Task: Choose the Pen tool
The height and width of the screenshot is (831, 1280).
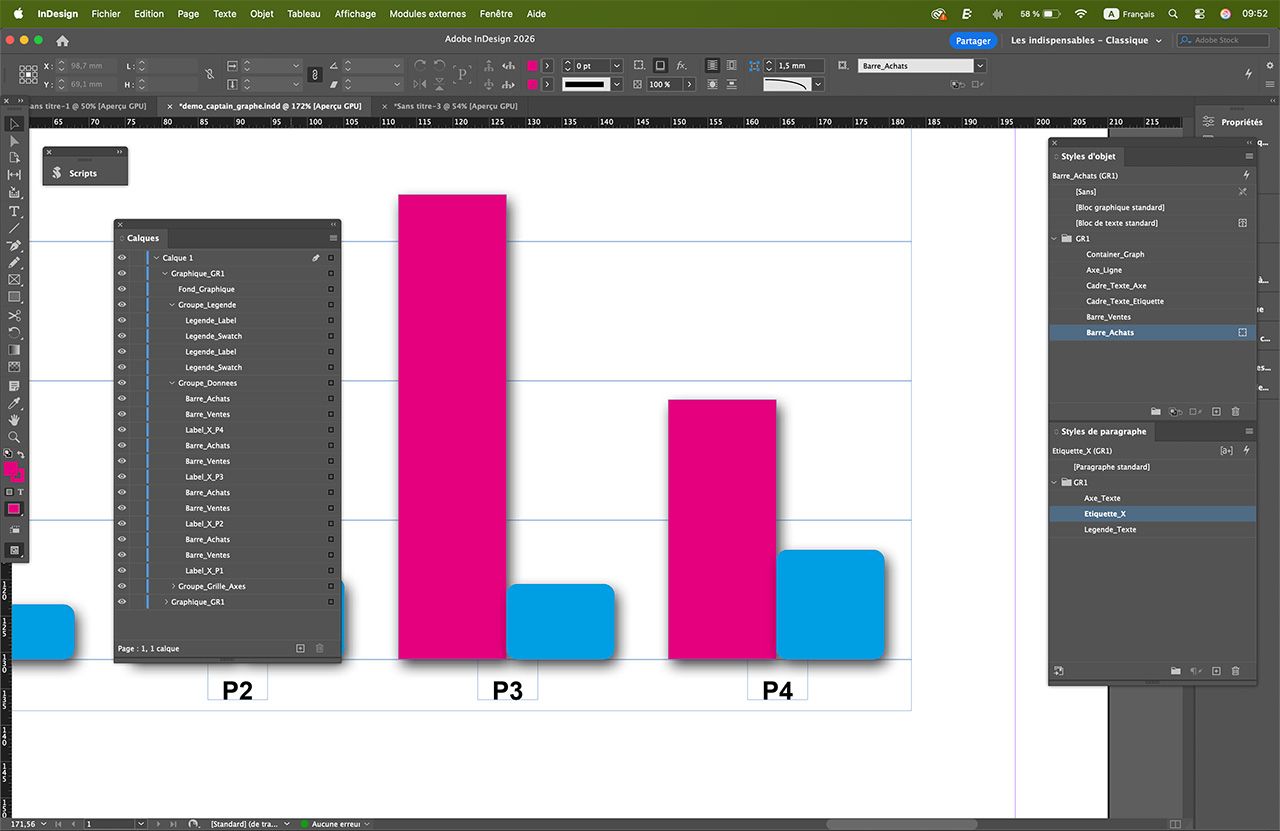Action: click(14, 245)
